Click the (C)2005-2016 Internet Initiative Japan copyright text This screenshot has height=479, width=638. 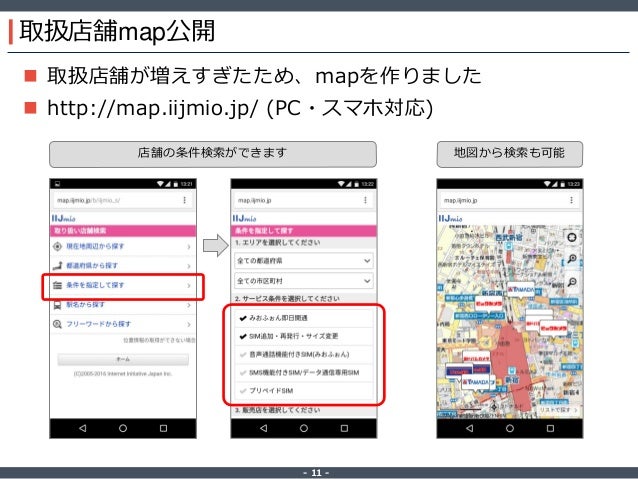tap(123, 374)
